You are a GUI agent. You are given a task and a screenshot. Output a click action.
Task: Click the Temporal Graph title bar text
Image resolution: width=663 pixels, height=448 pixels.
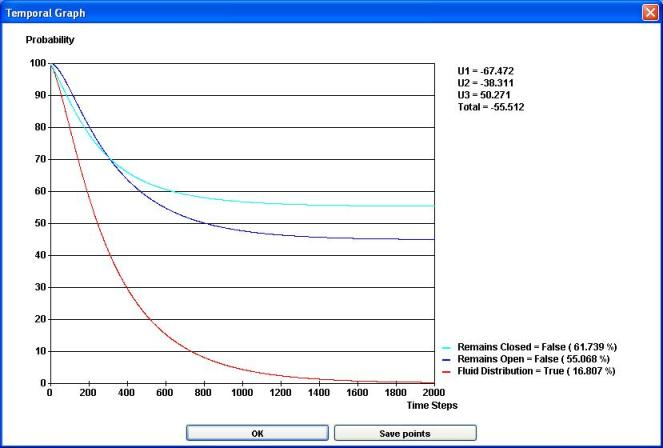46,12
